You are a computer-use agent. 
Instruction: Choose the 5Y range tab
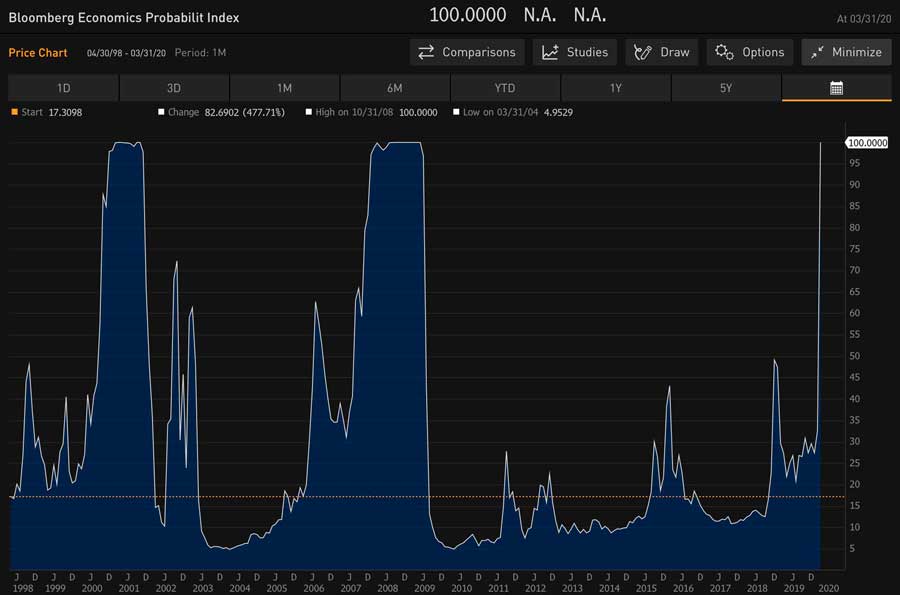pos(726,88)
